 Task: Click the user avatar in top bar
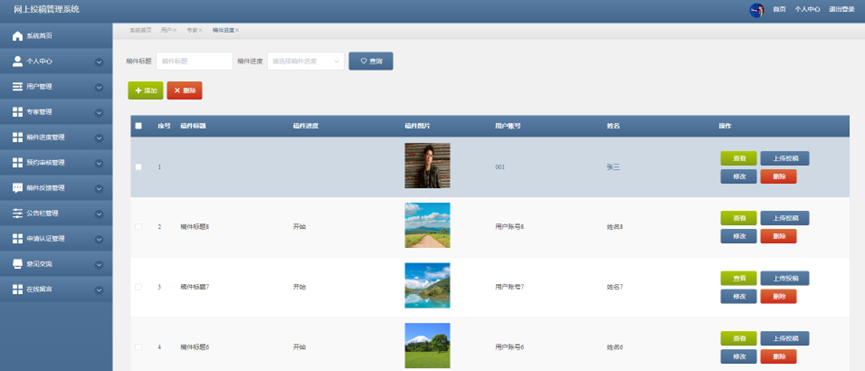click(756, 10)
